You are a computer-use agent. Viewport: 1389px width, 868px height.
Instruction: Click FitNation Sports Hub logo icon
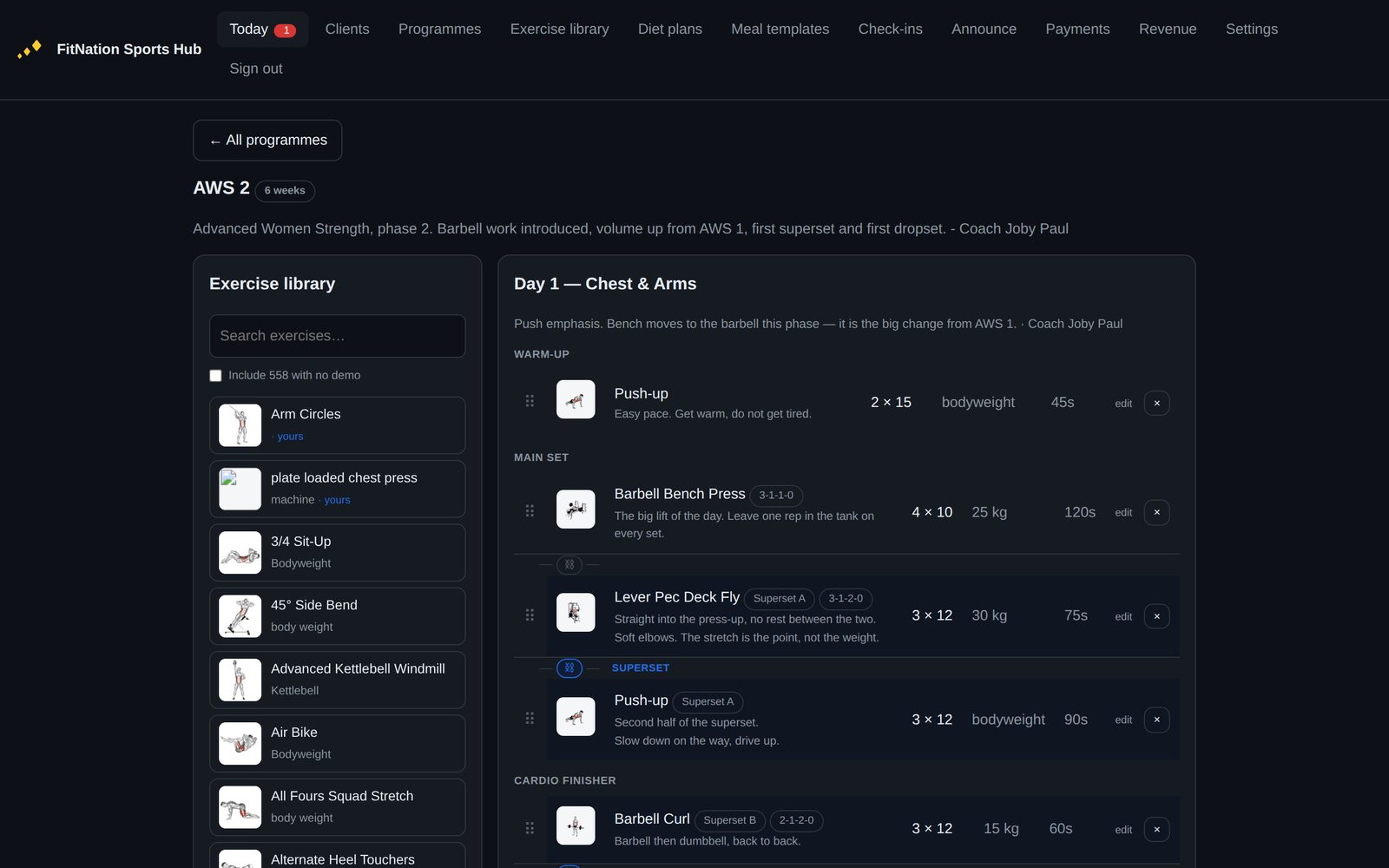(x=30, y=49)
